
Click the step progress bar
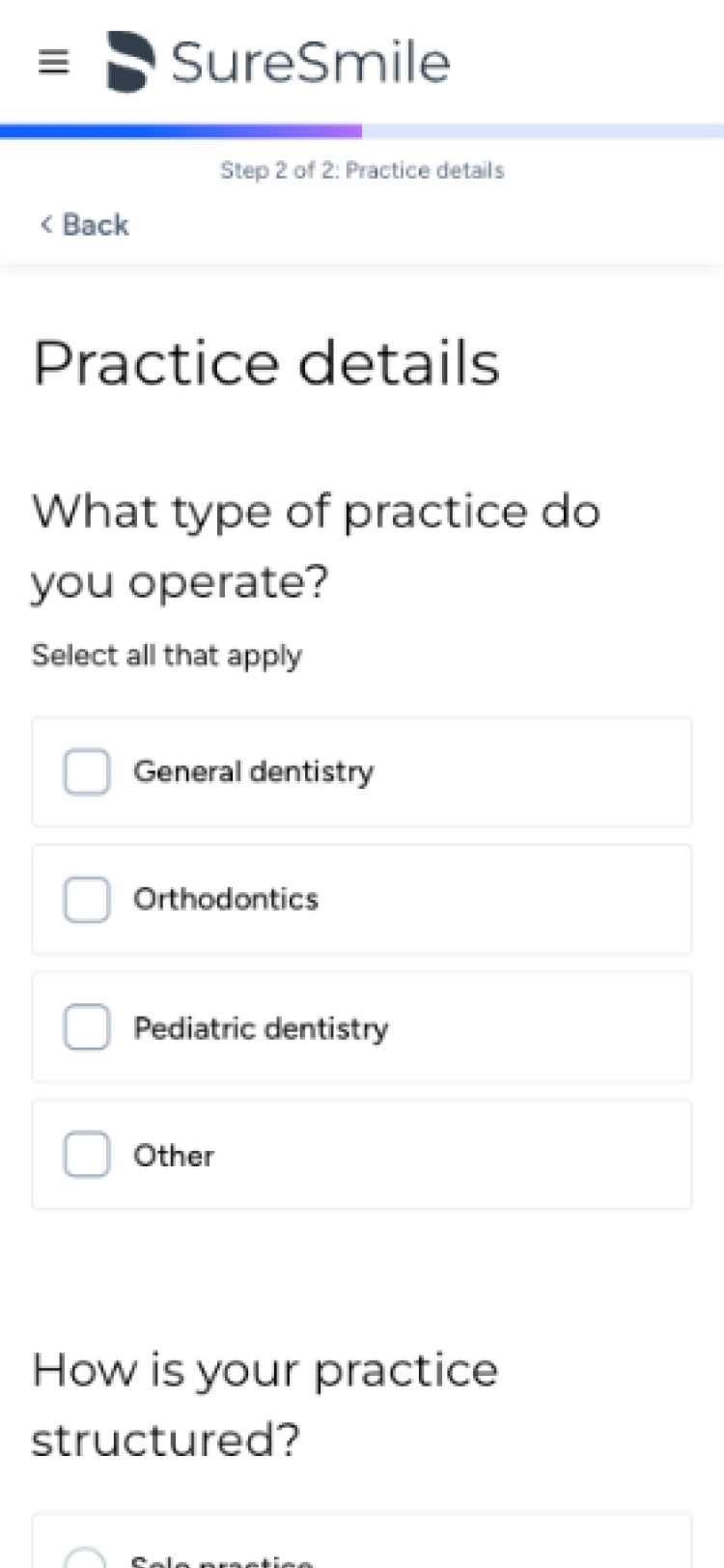(362, 131)
